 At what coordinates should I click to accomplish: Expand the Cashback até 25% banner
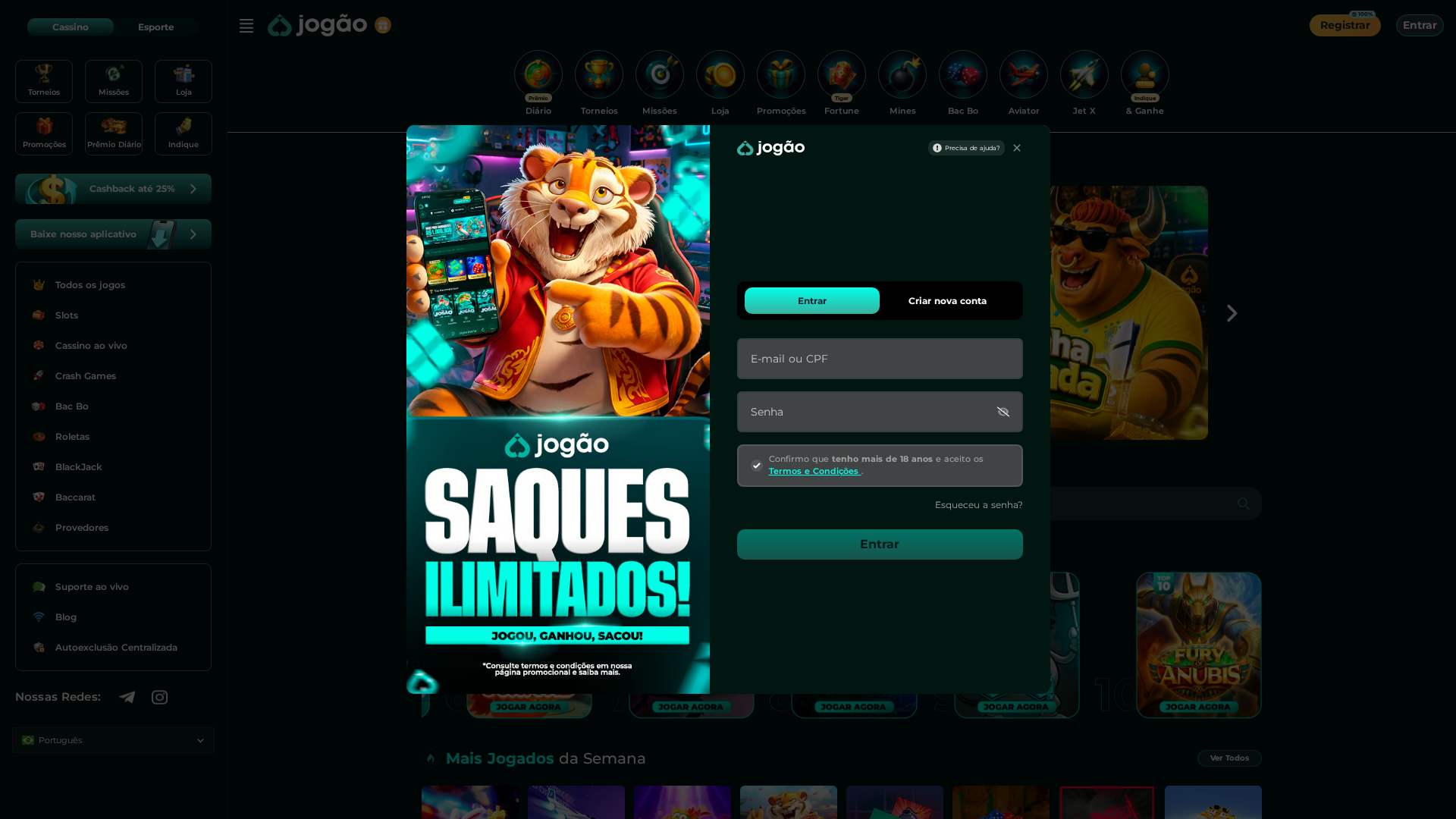click(x=114, y=189)
